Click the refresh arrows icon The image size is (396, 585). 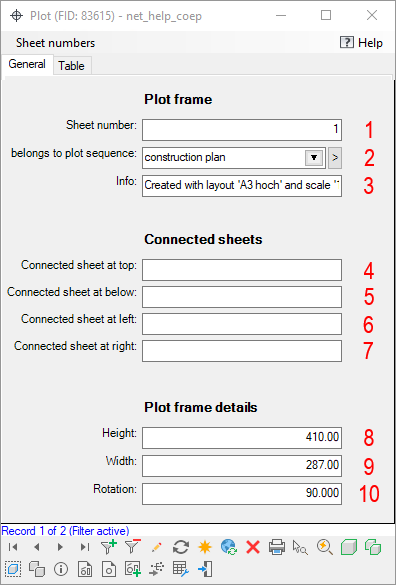181,547
